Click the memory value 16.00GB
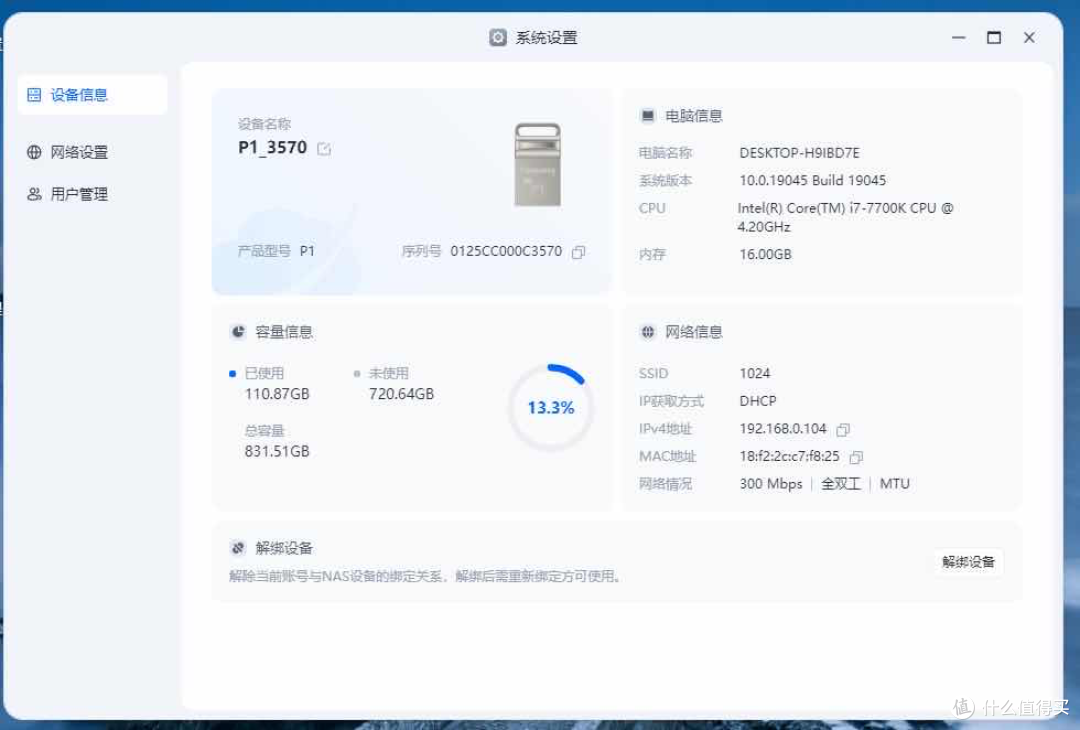Screen dimensions: 1080x730 [x=765, y=254]
